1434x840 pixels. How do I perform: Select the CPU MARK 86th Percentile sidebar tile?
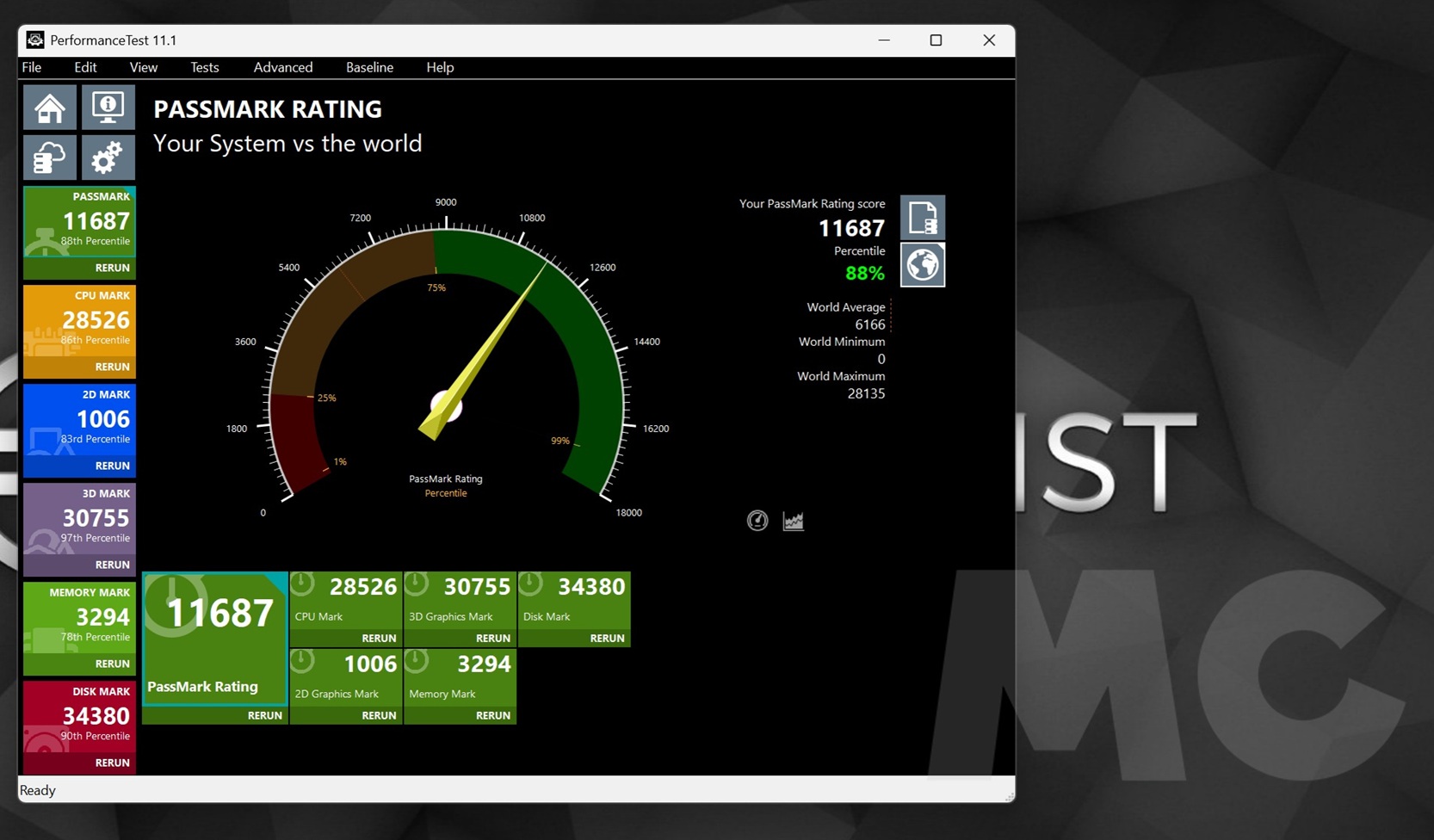tap(79, 321)
